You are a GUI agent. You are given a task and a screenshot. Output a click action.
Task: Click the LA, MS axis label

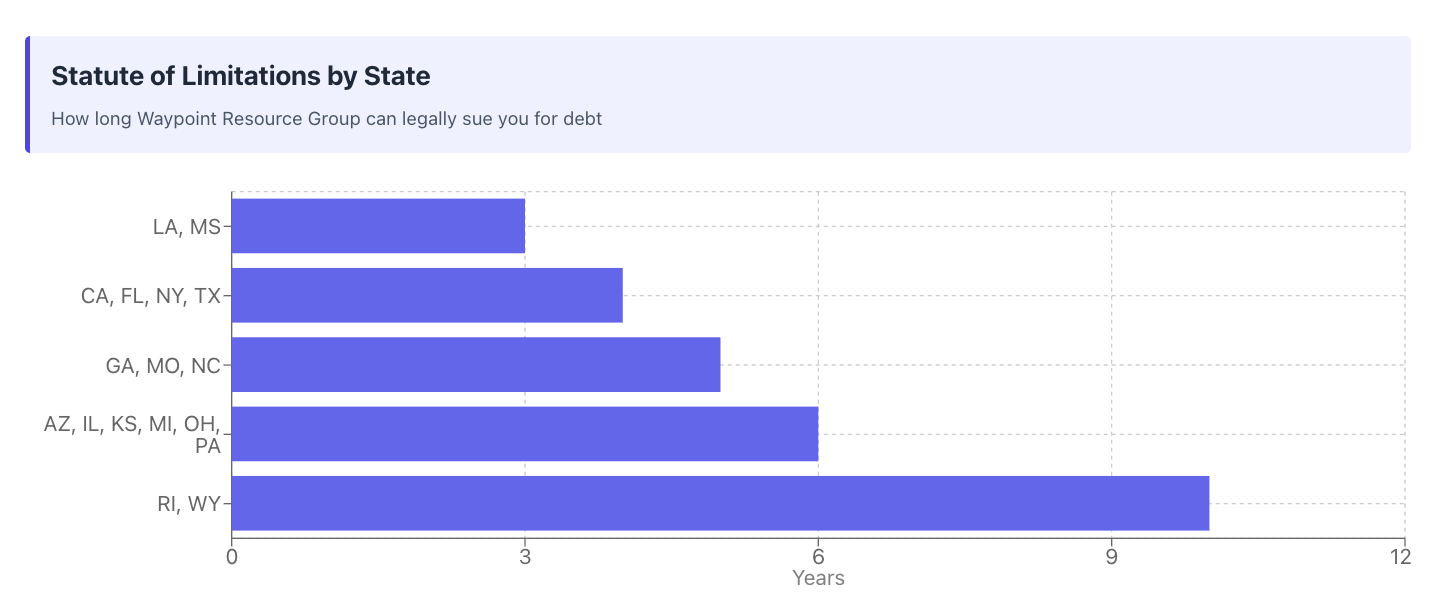(186, 227)
